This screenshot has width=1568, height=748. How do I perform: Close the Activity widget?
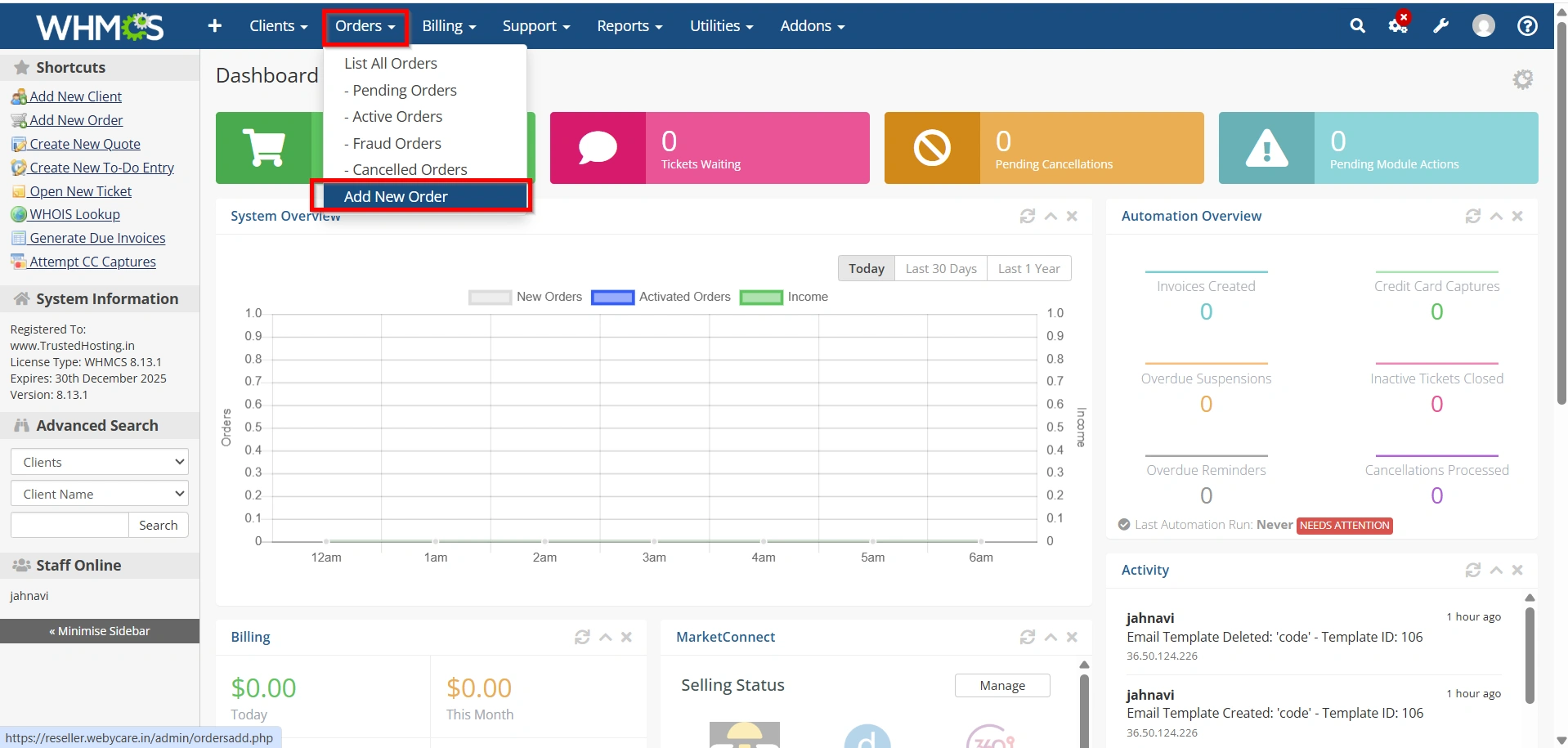pyautogui.click(x=1517, y=570)
